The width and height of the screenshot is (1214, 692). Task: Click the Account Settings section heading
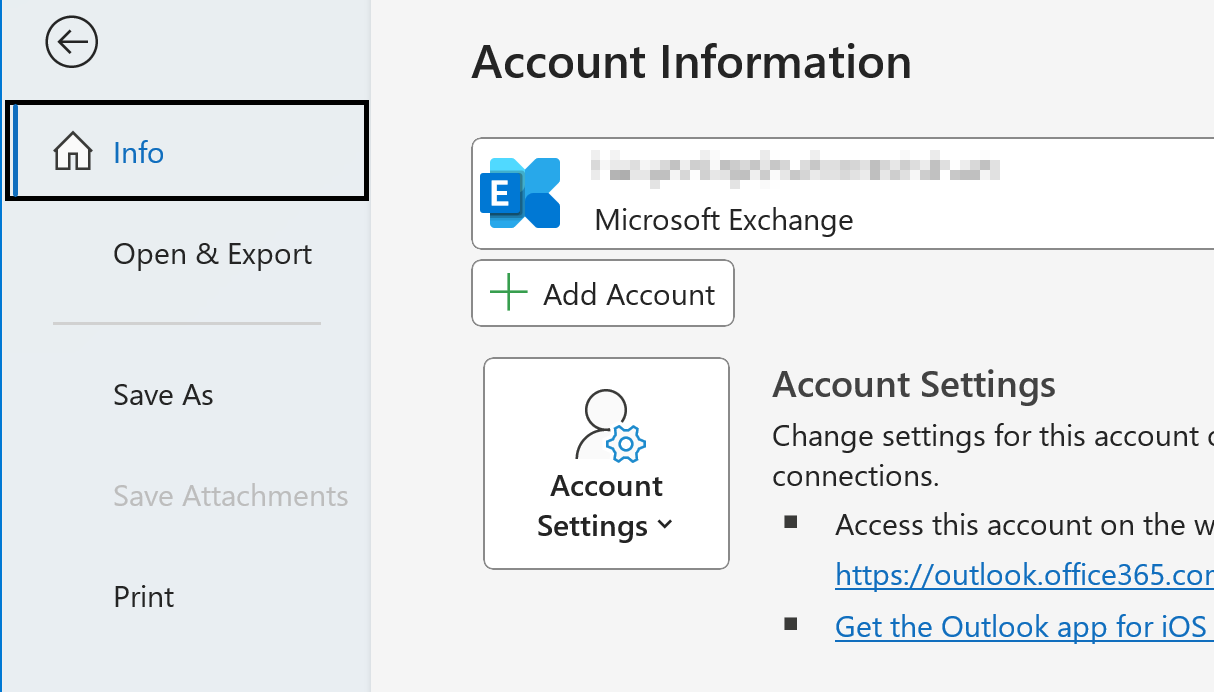pyautogui.click(x=914, y=384)
